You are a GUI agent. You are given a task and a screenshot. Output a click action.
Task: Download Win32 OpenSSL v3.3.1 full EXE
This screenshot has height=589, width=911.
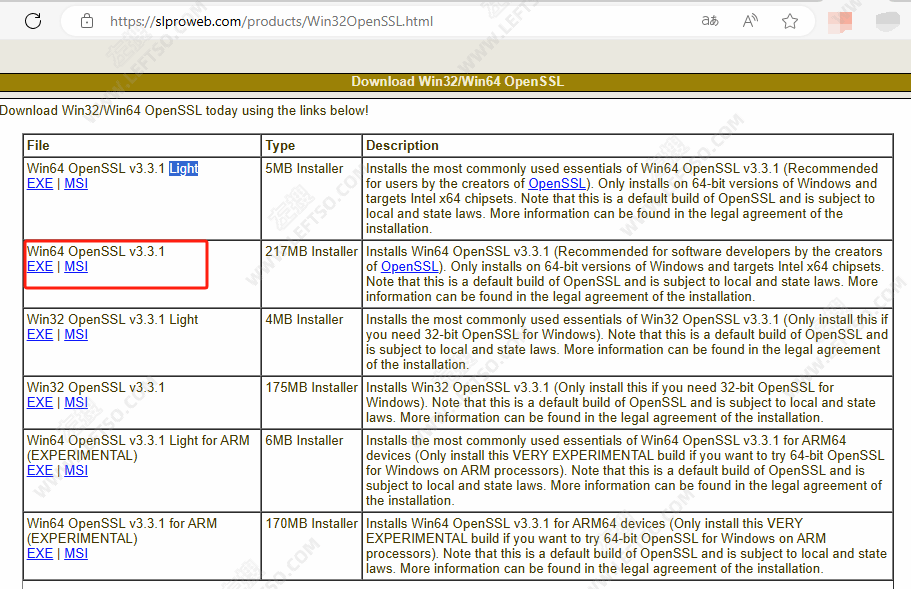[x=40, y=403]
